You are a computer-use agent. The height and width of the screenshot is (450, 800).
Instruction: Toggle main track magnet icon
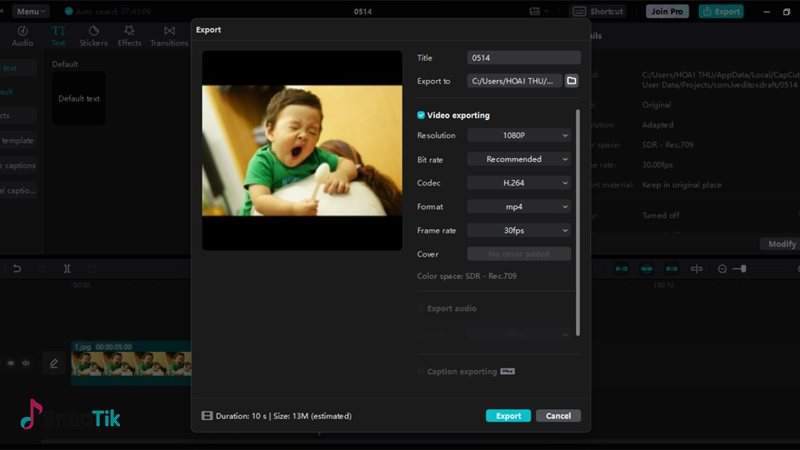(621, 269)
